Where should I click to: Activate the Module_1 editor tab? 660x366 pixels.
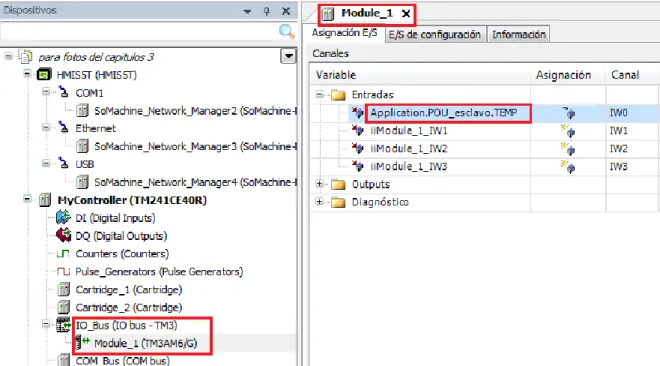(x=367, y=13)
